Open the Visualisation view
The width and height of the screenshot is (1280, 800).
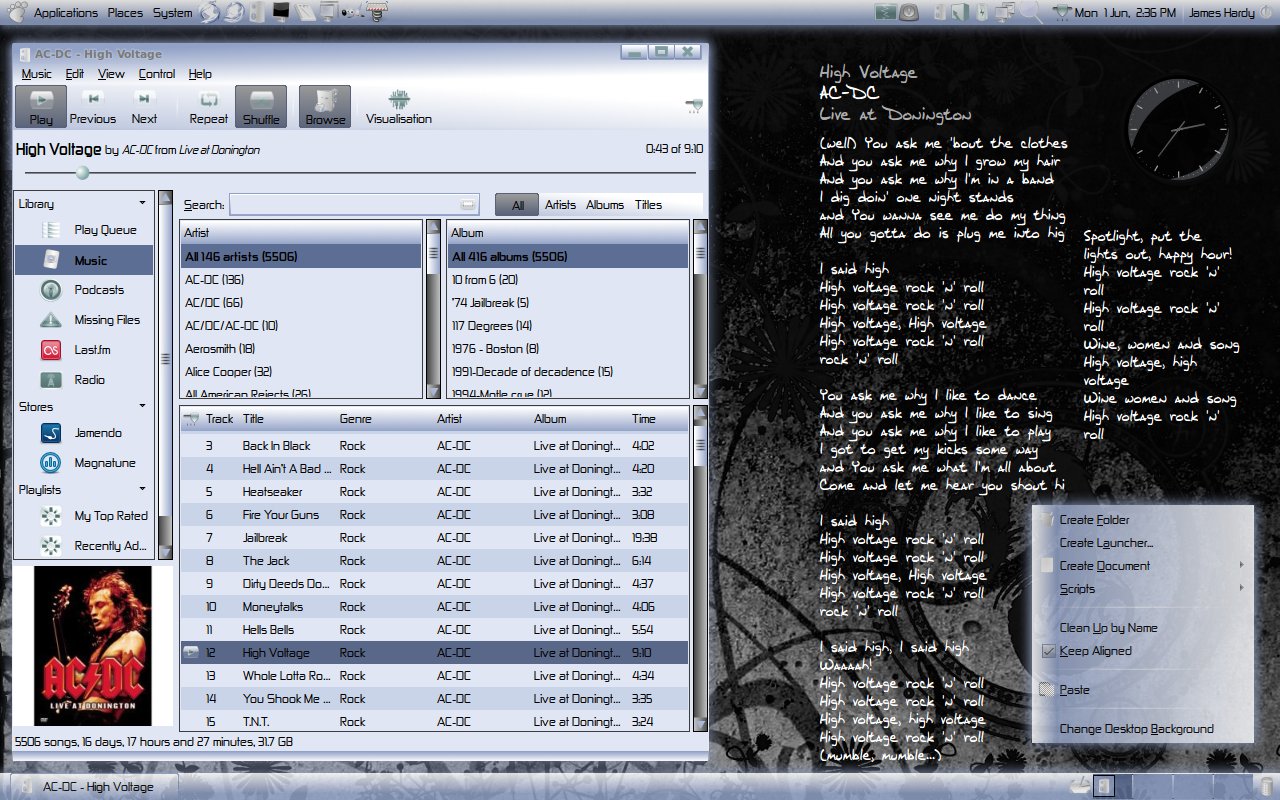399,106
